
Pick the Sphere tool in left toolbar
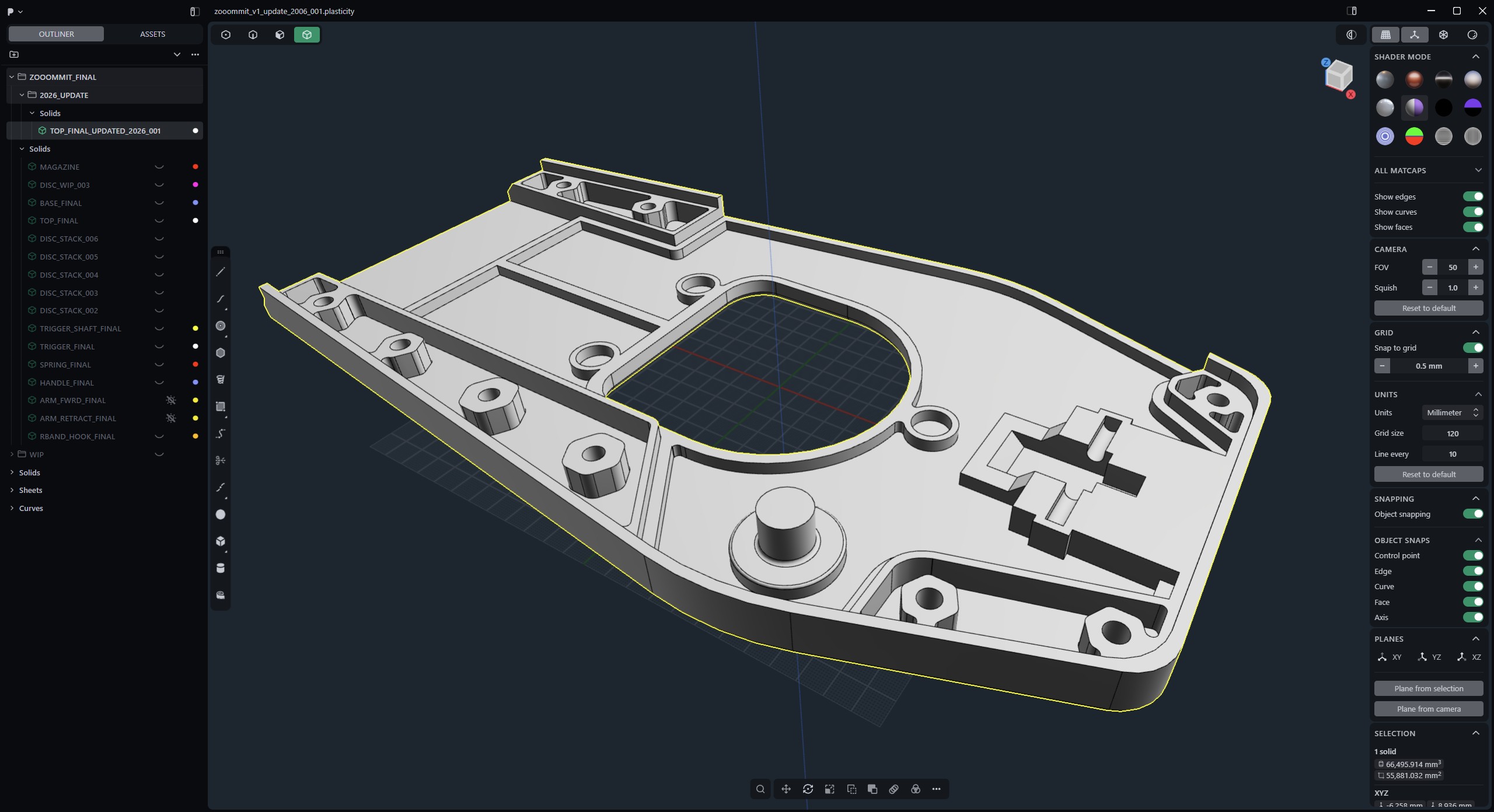coord(221,514)
